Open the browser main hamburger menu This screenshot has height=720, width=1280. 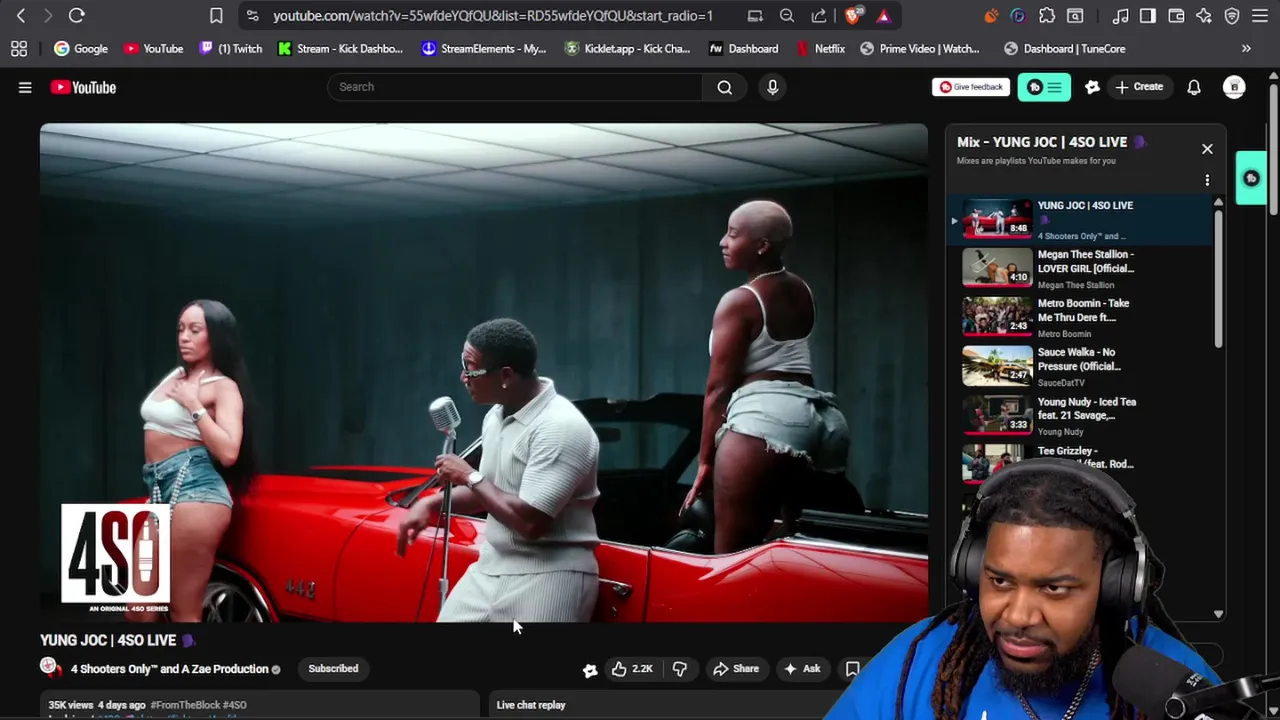coord(1260,16)
